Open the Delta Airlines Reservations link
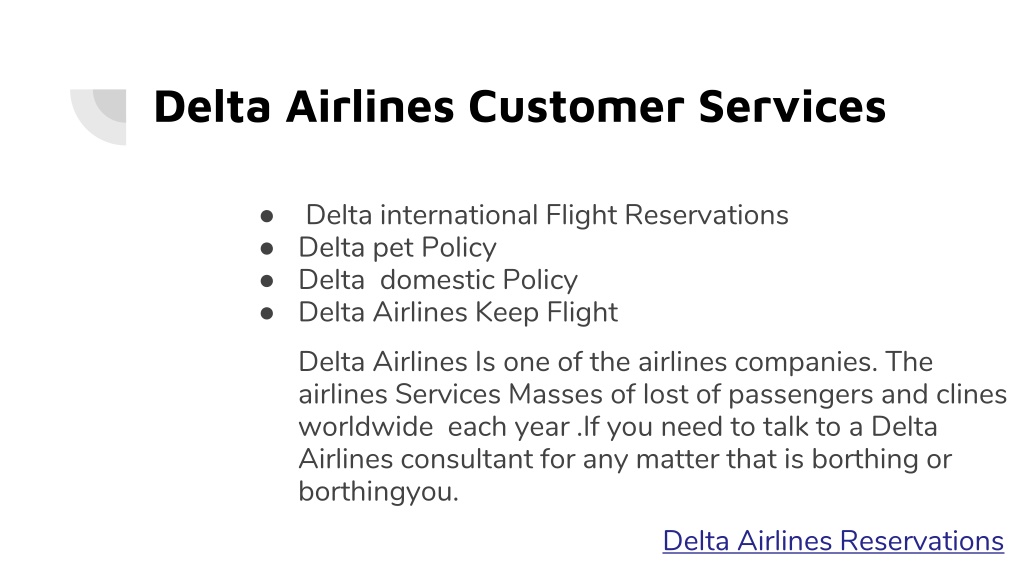The image size is (1024, 576). [833, 541]
